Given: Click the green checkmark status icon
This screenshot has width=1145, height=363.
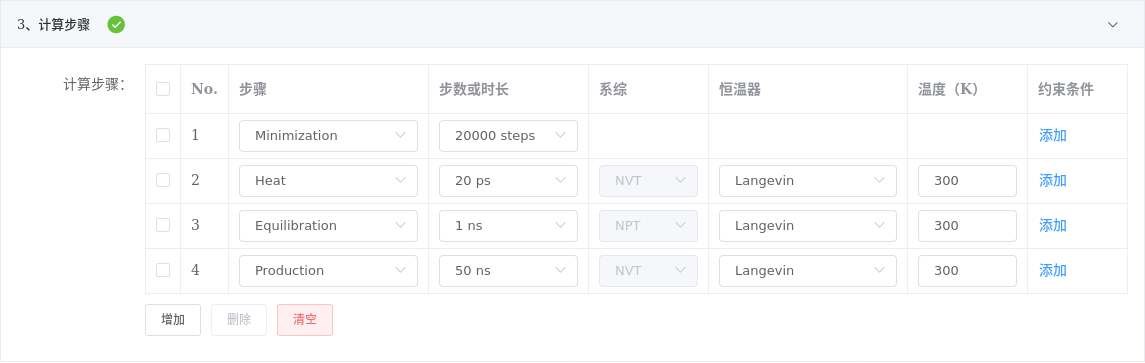Looking at the screenshot, I should (x=116, y=25).
